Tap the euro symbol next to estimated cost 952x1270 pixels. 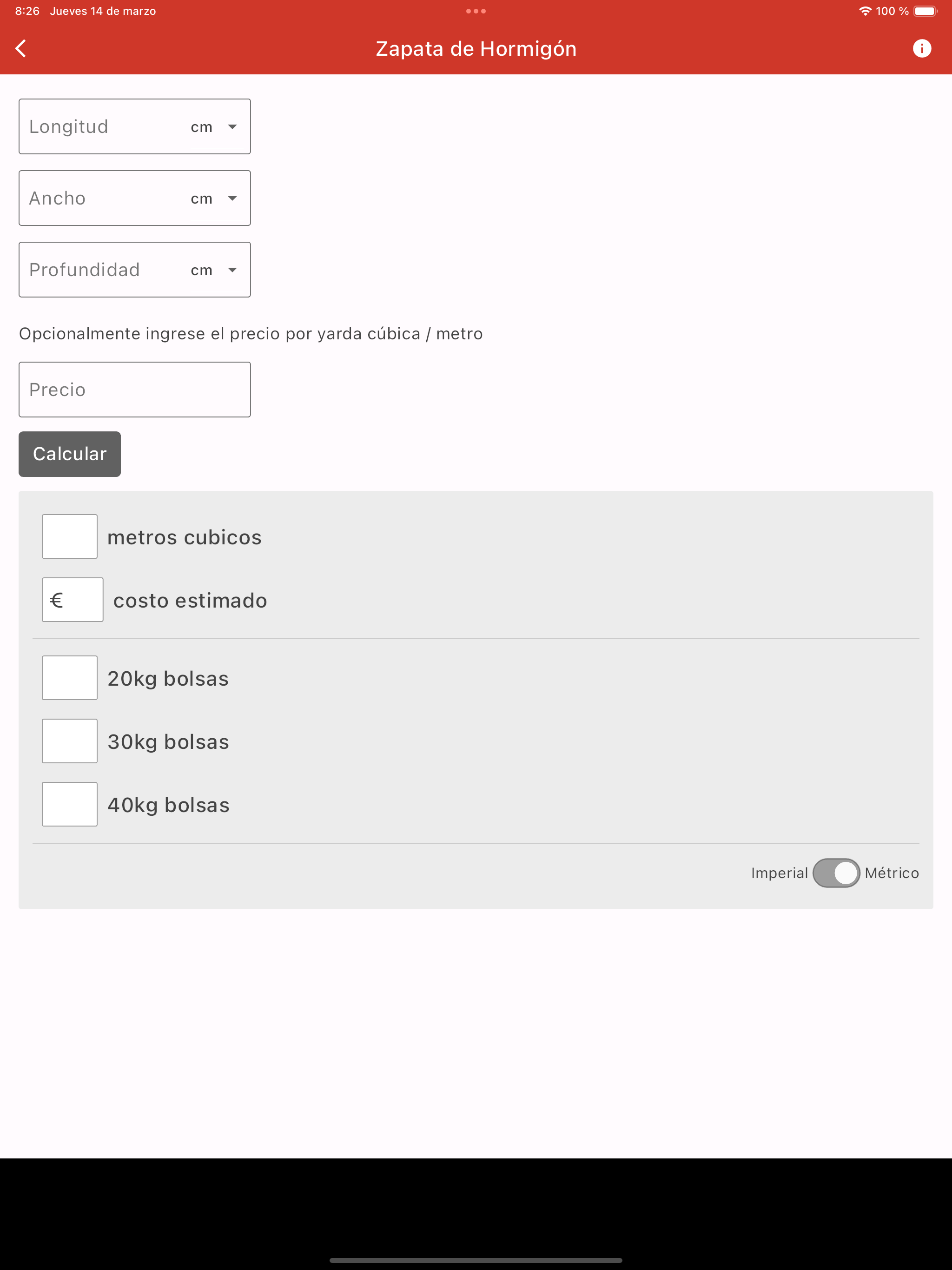pyautogui.click(x=73, y=599)
